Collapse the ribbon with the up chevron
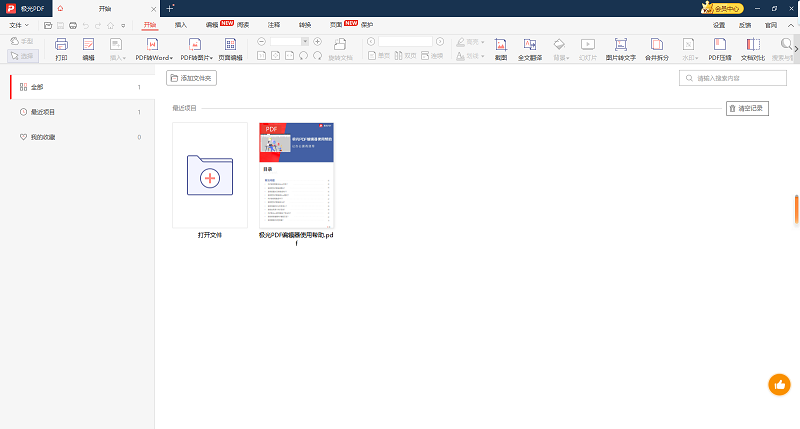The image size is (800, 429). [791, 25]
